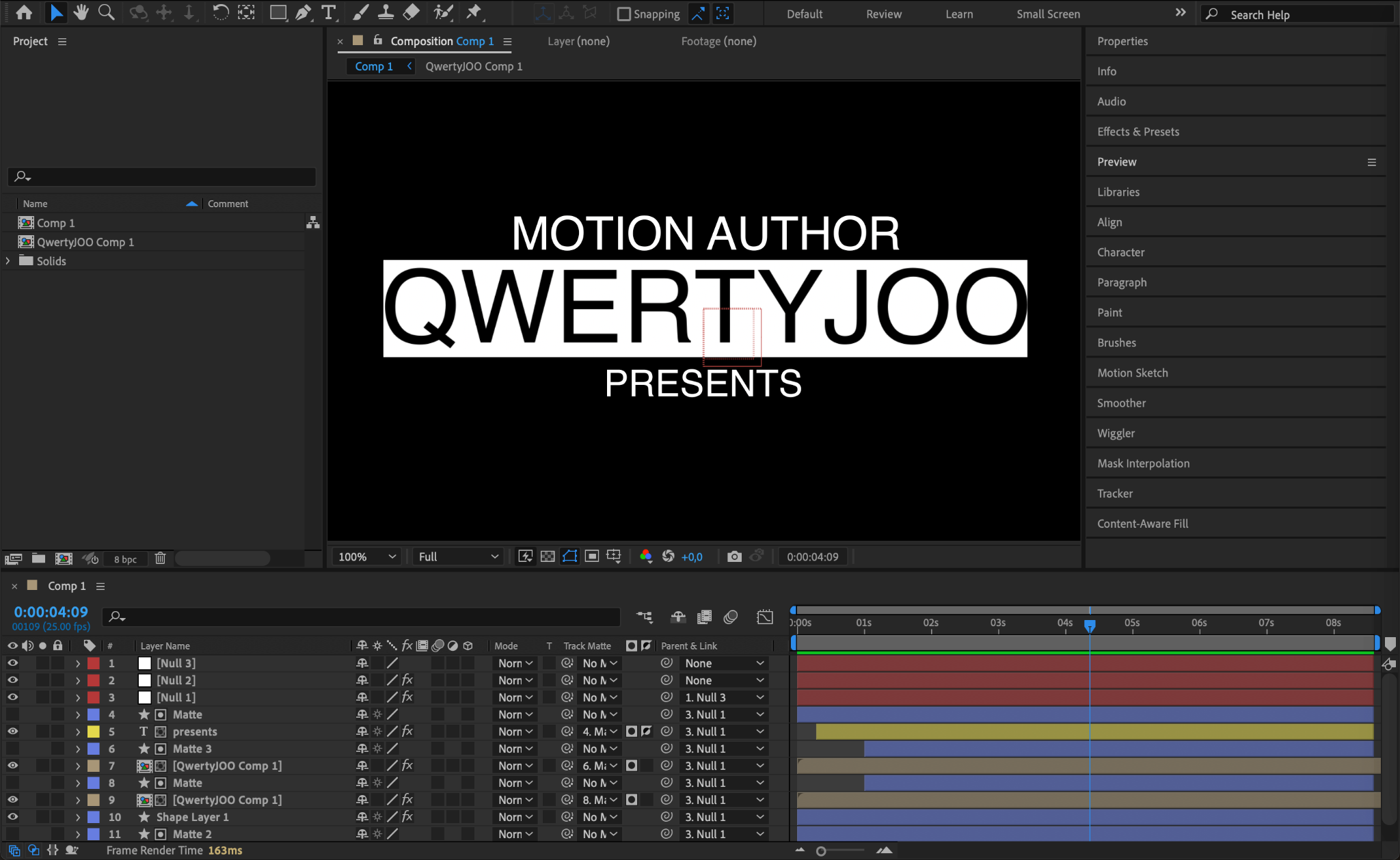Open the 100% magnification dropdown

366,556
